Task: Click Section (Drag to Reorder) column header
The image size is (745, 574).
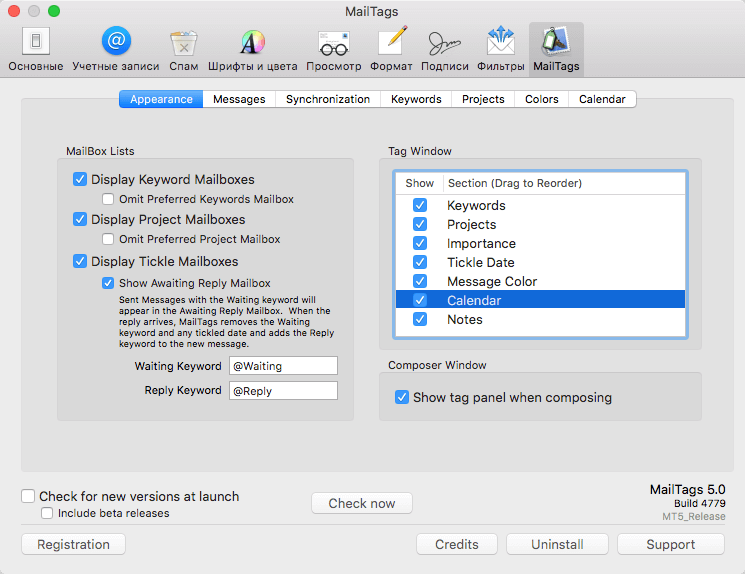Action: (564, 183)
